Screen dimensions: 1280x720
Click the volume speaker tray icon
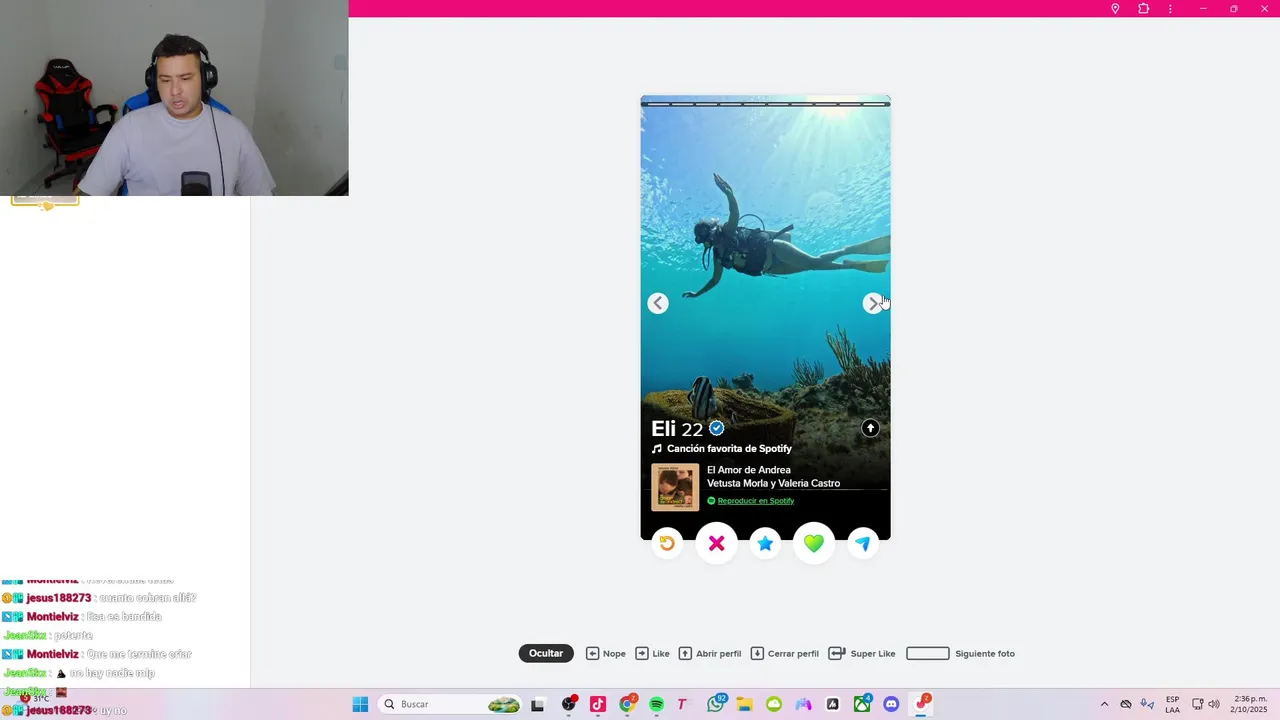point(1214,704)
